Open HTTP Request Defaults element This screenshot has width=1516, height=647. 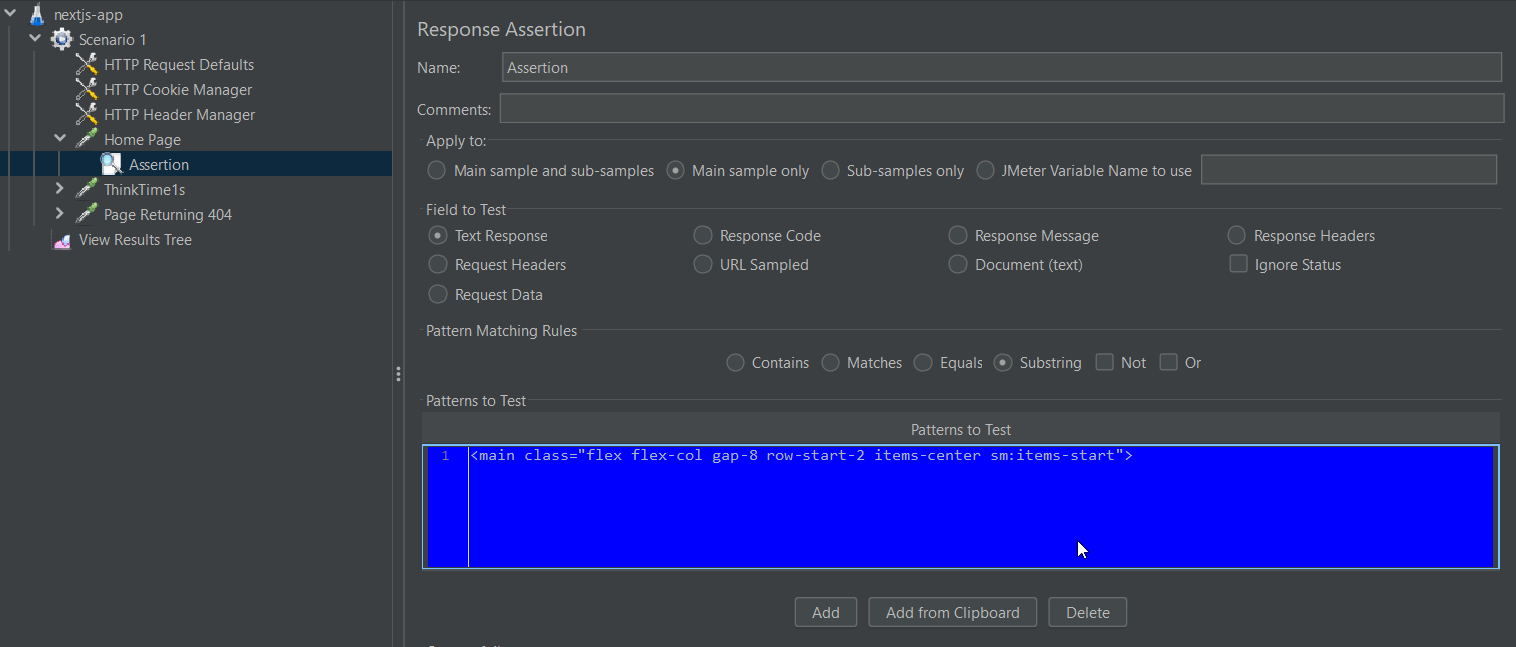pyautogui.click(x=179, y=65)
